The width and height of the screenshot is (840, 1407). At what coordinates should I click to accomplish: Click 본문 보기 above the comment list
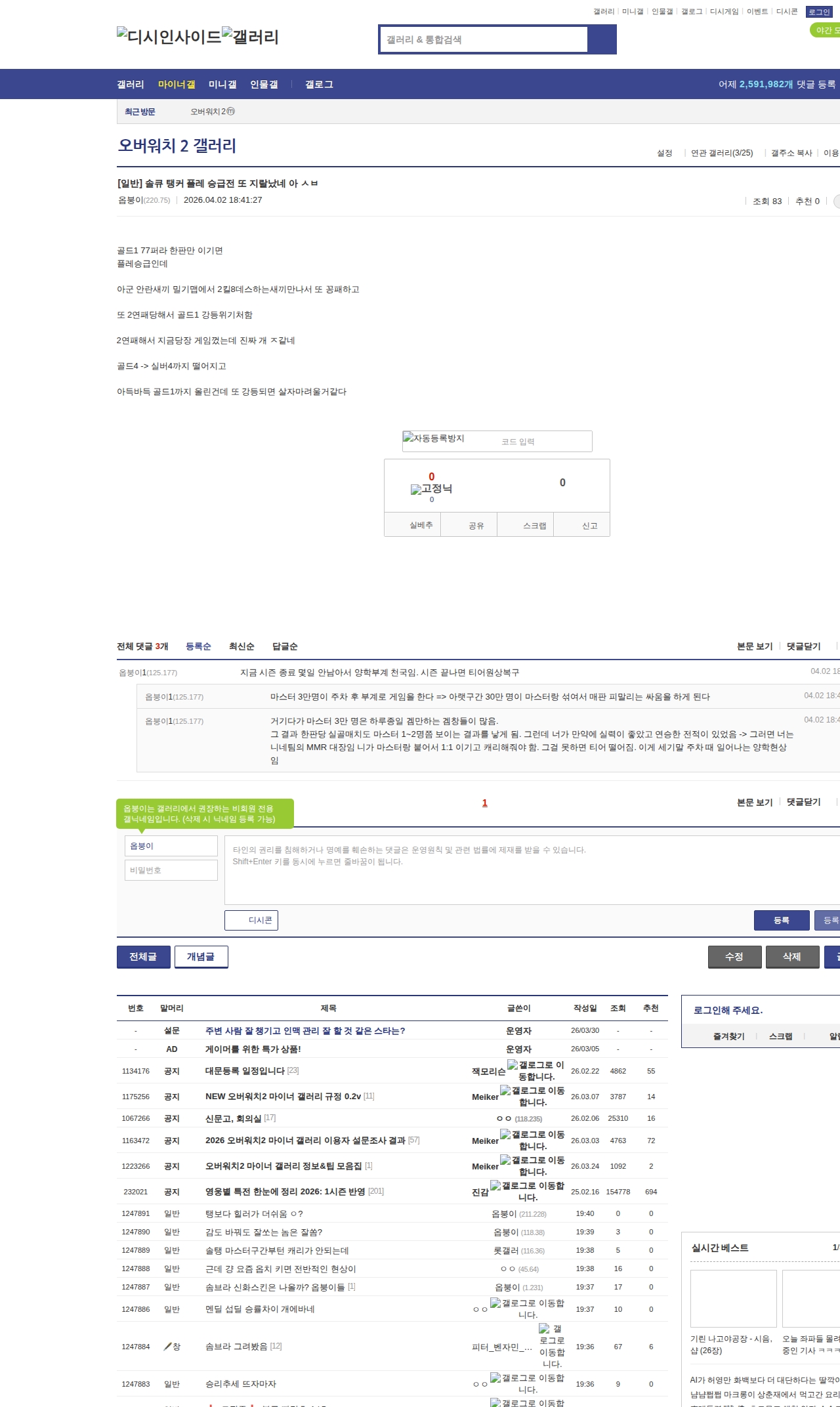(x=755, y=646)
